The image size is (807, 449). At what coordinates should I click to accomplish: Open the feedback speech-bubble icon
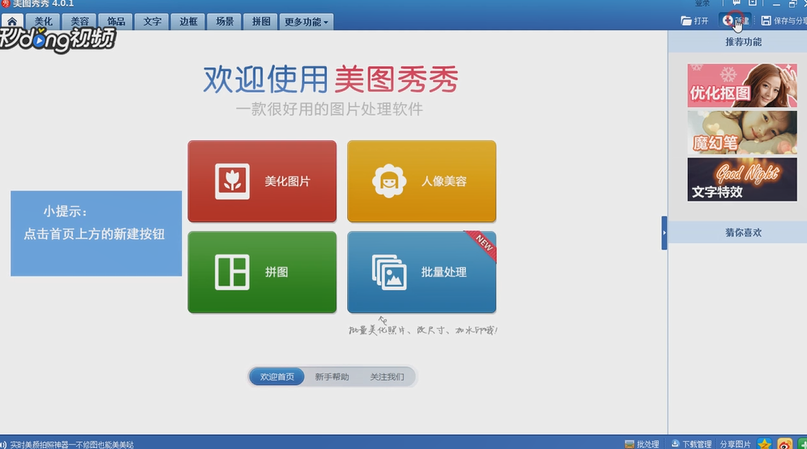tap(736, 3)
